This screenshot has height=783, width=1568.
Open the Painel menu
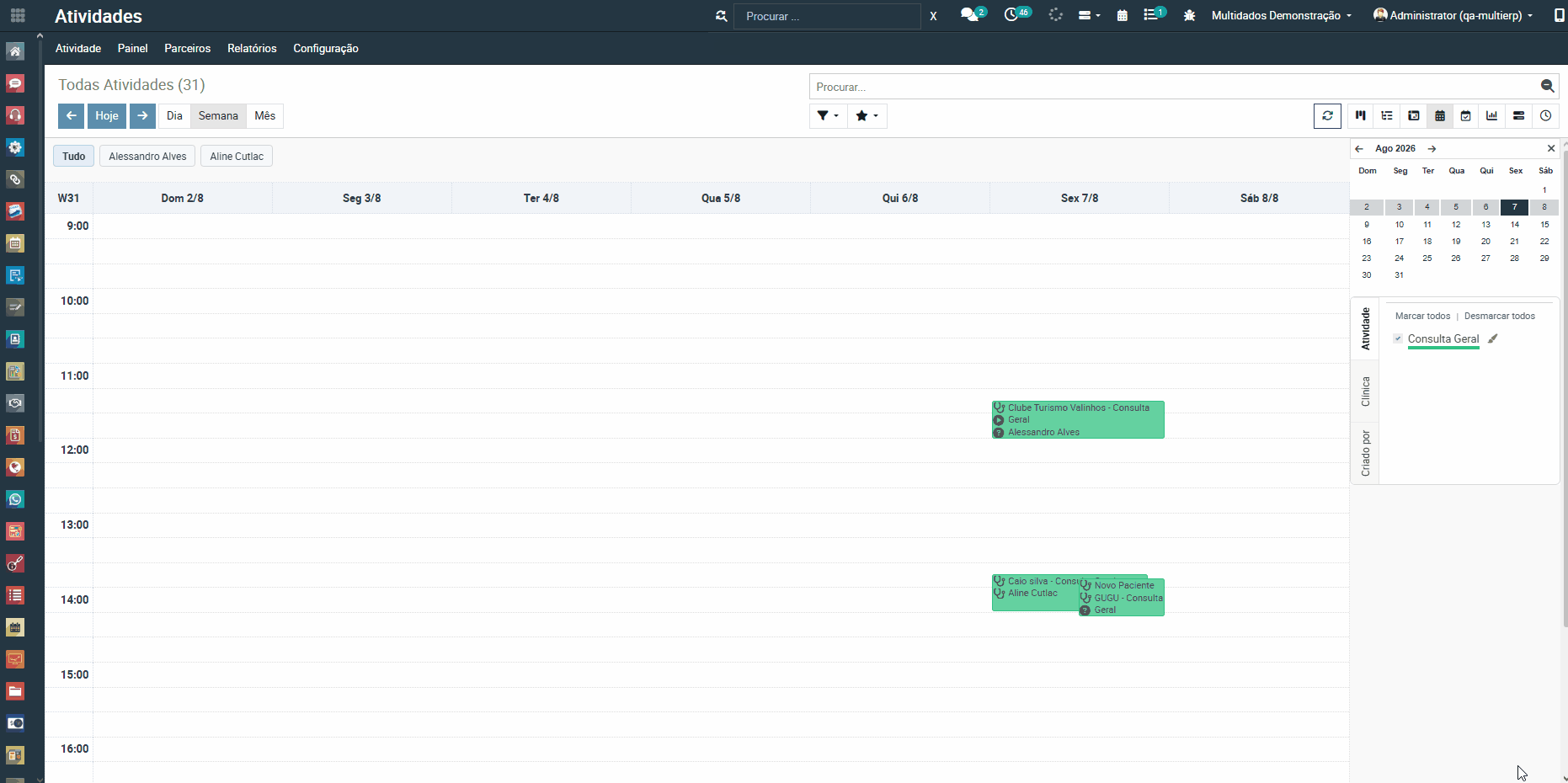[133, 49]
